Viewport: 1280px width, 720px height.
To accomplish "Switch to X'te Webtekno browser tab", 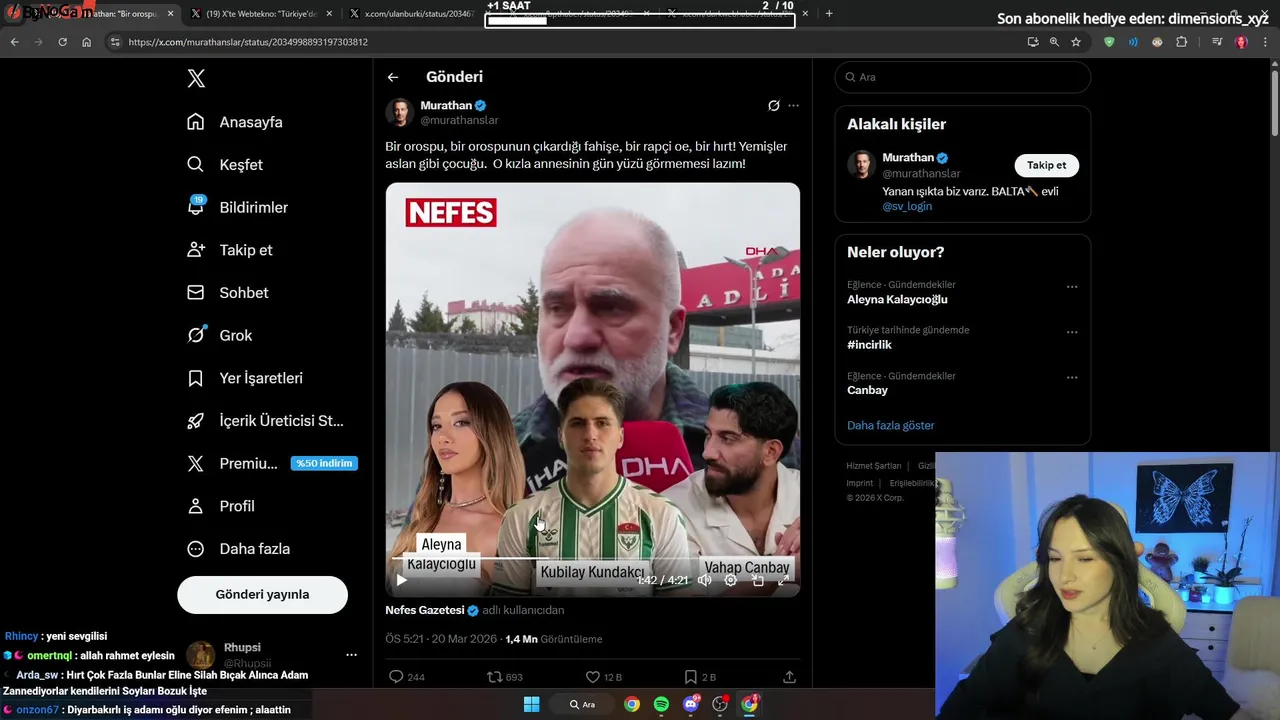I will (264, 14).
